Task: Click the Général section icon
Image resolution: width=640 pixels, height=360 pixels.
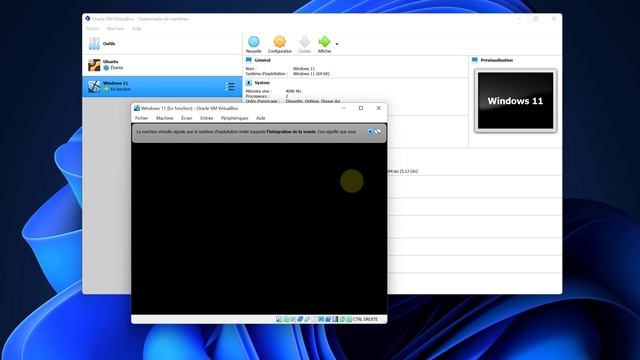Action: [x=249, y=60]
